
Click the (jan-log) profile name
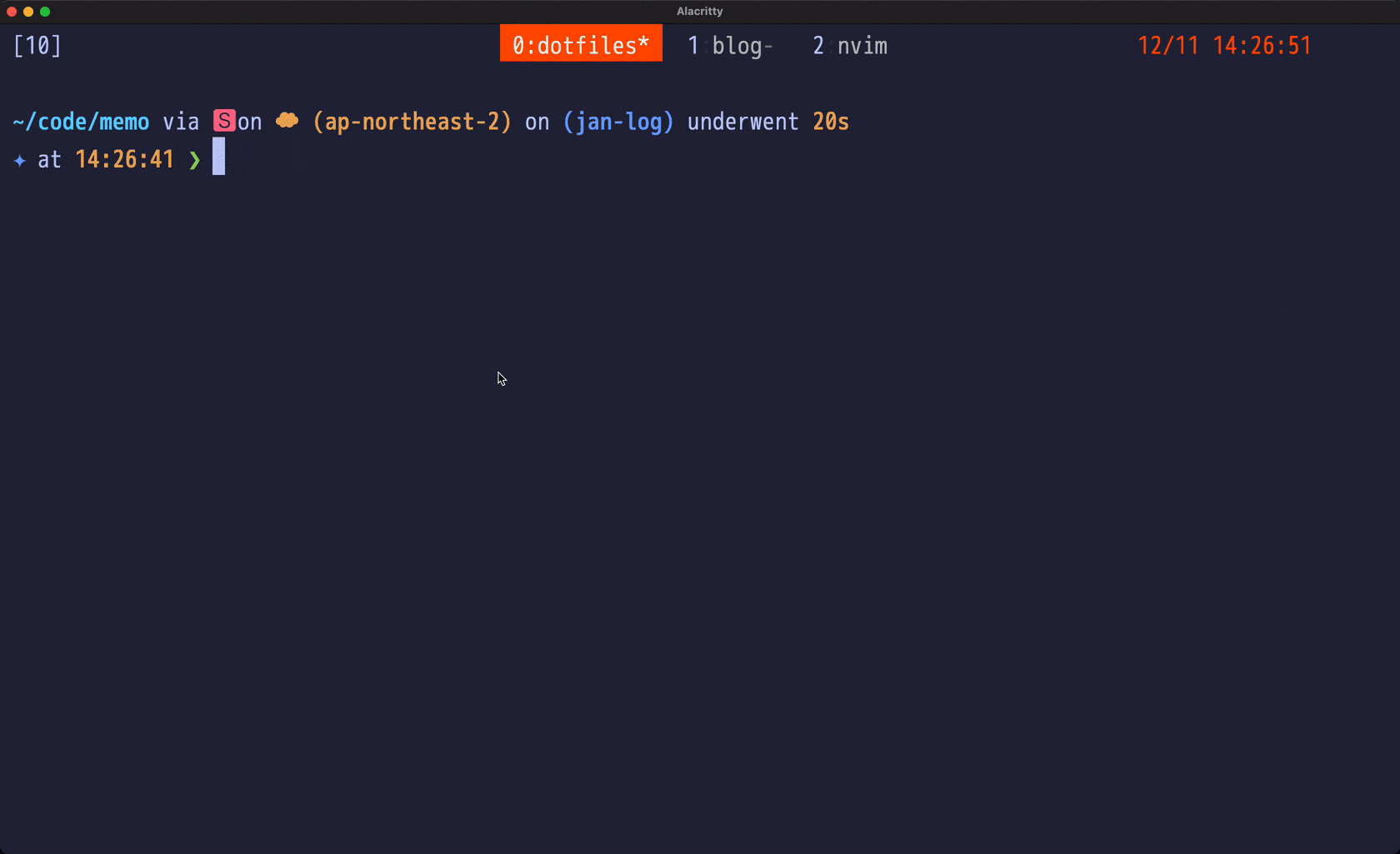pos(618,122)
